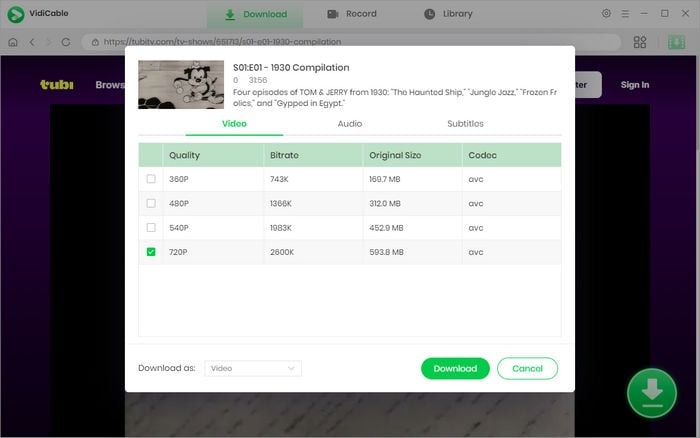Viewport: 700px width, 438px height.
Task: Click the green download queue icon
Action: point(676,42)
